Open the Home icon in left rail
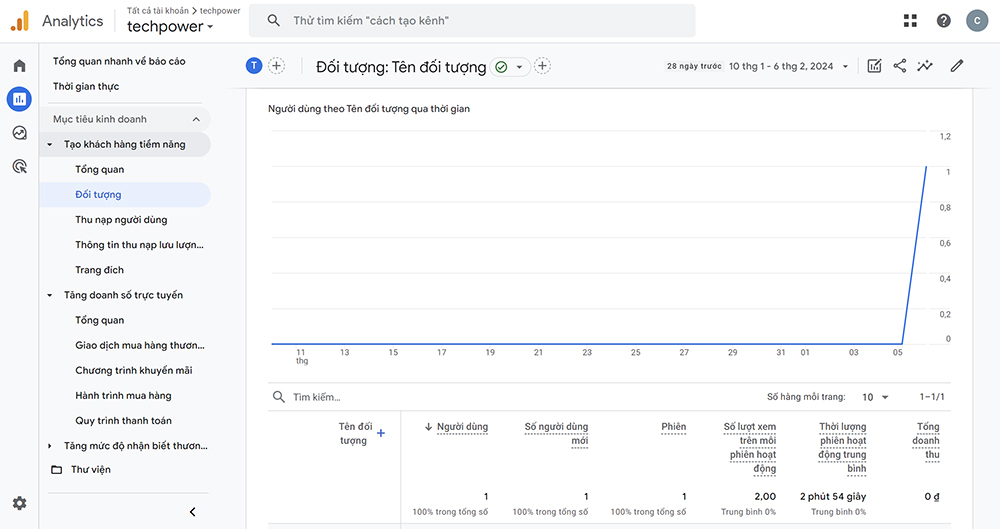 click(x=19, y=66)
